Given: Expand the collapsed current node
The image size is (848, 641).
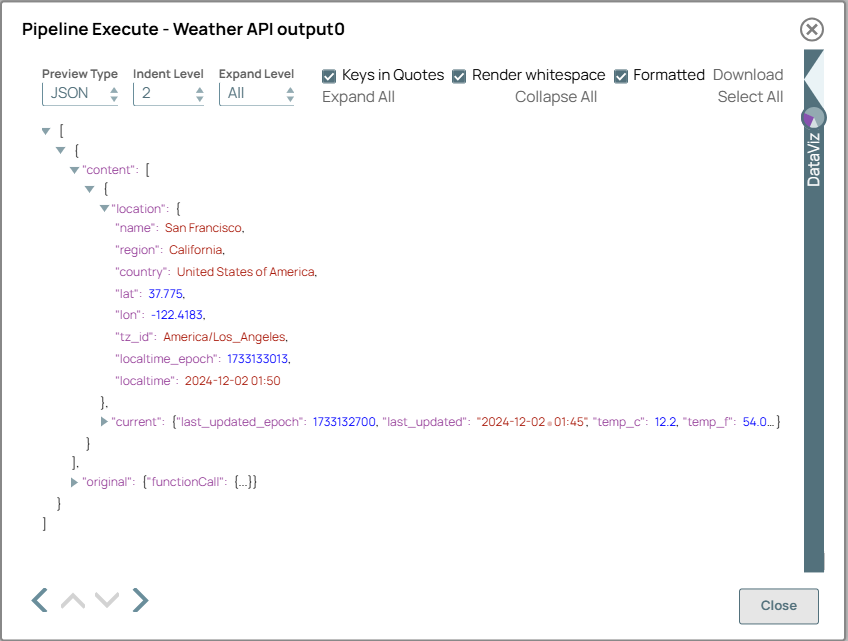Looking at the screenshot, I should coord(103,421).
